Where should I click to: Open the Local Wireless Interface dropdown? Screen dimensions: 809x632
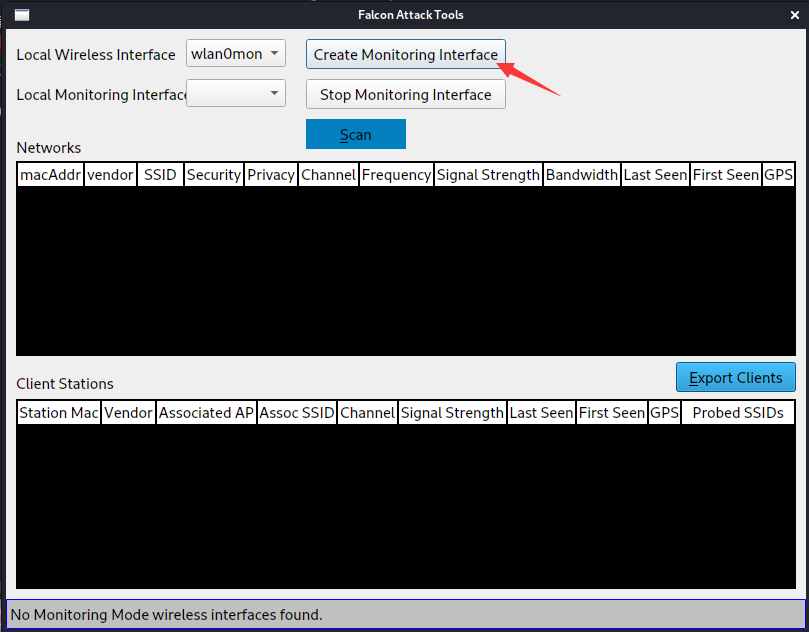[x=236, y=54]
